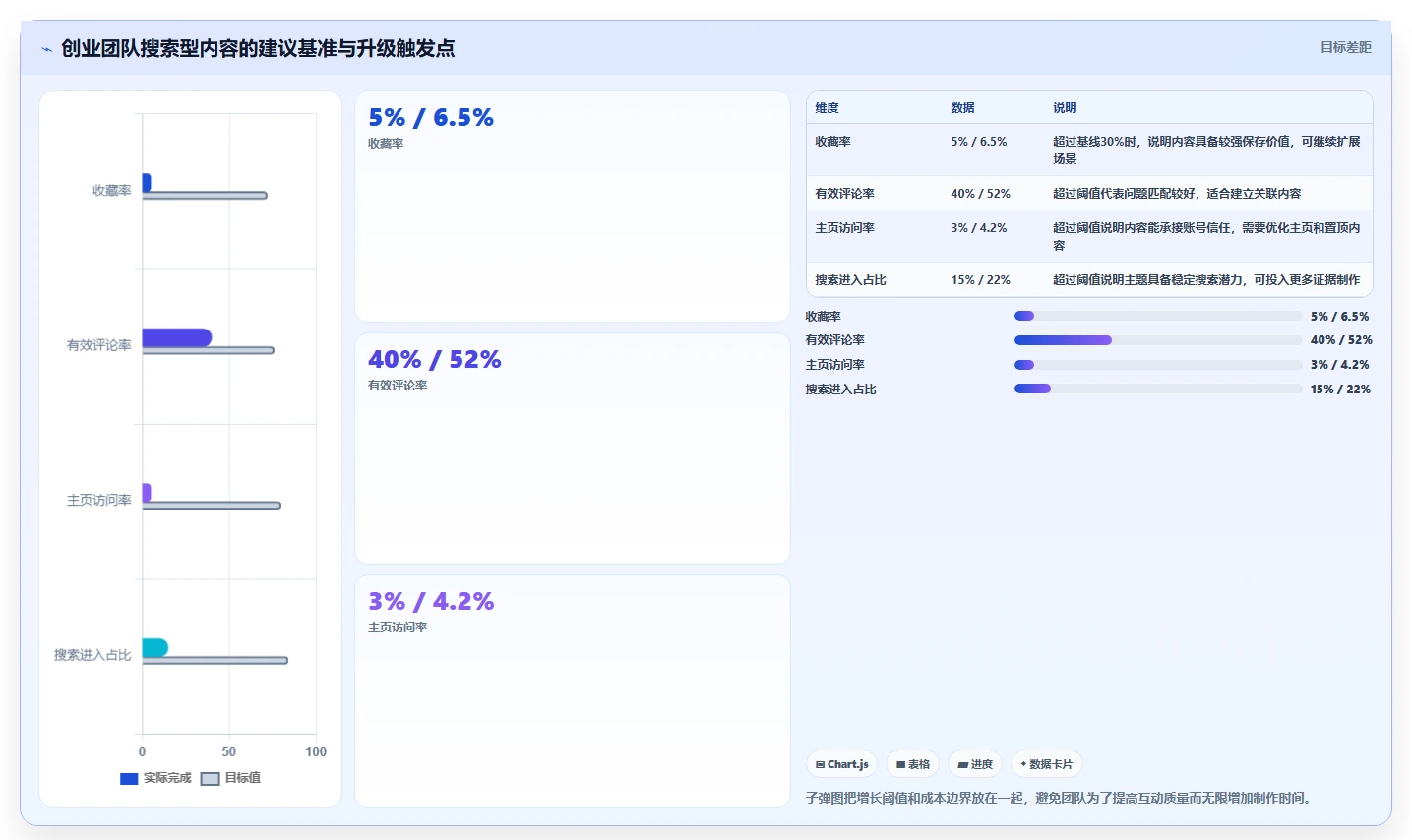Select the 数据卡片 tag chip
The width and height of the screenshot is (1412, 840).
1047,764
